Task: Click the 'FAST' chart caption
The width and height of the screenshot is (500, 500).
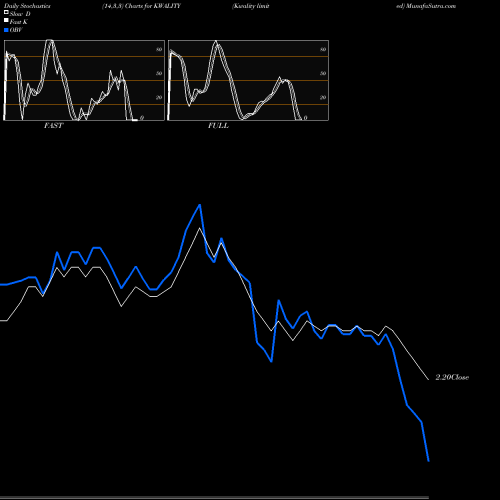Action: pos(53,126)
